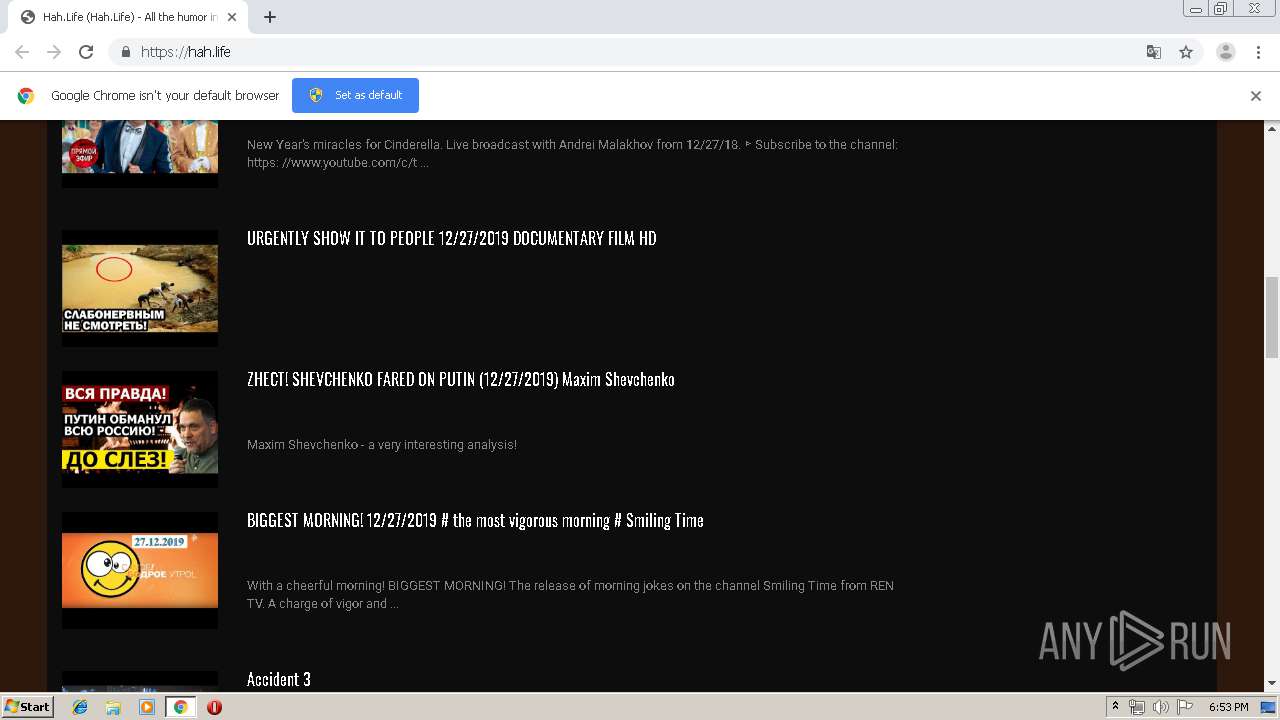The image size is (1280, 720).
Task: Bookmark this page with the star
Action: [1186, 52]
